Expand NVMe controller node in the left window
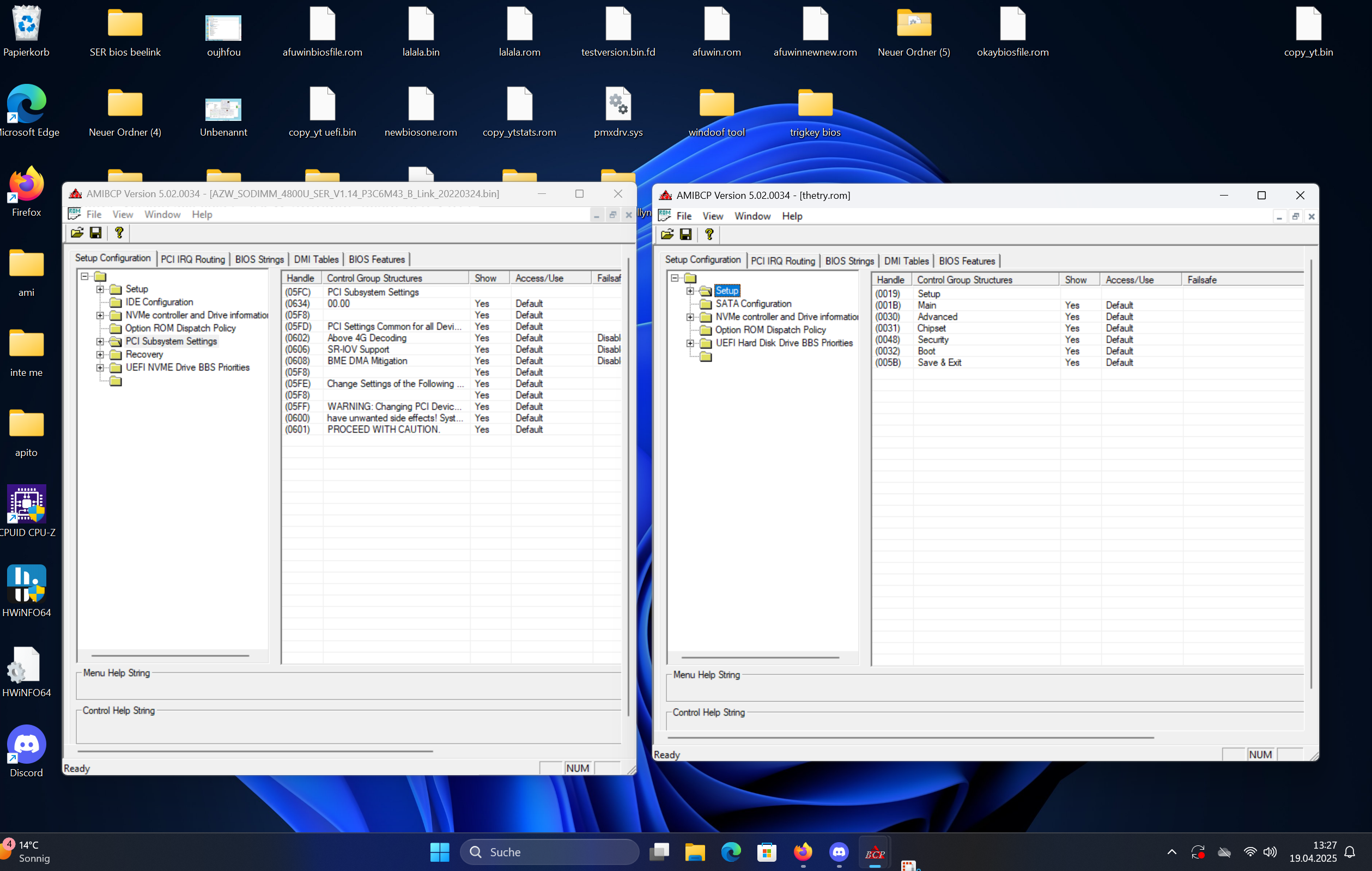The height and width of the screenshot is (871, 1372). click(100, 315)
